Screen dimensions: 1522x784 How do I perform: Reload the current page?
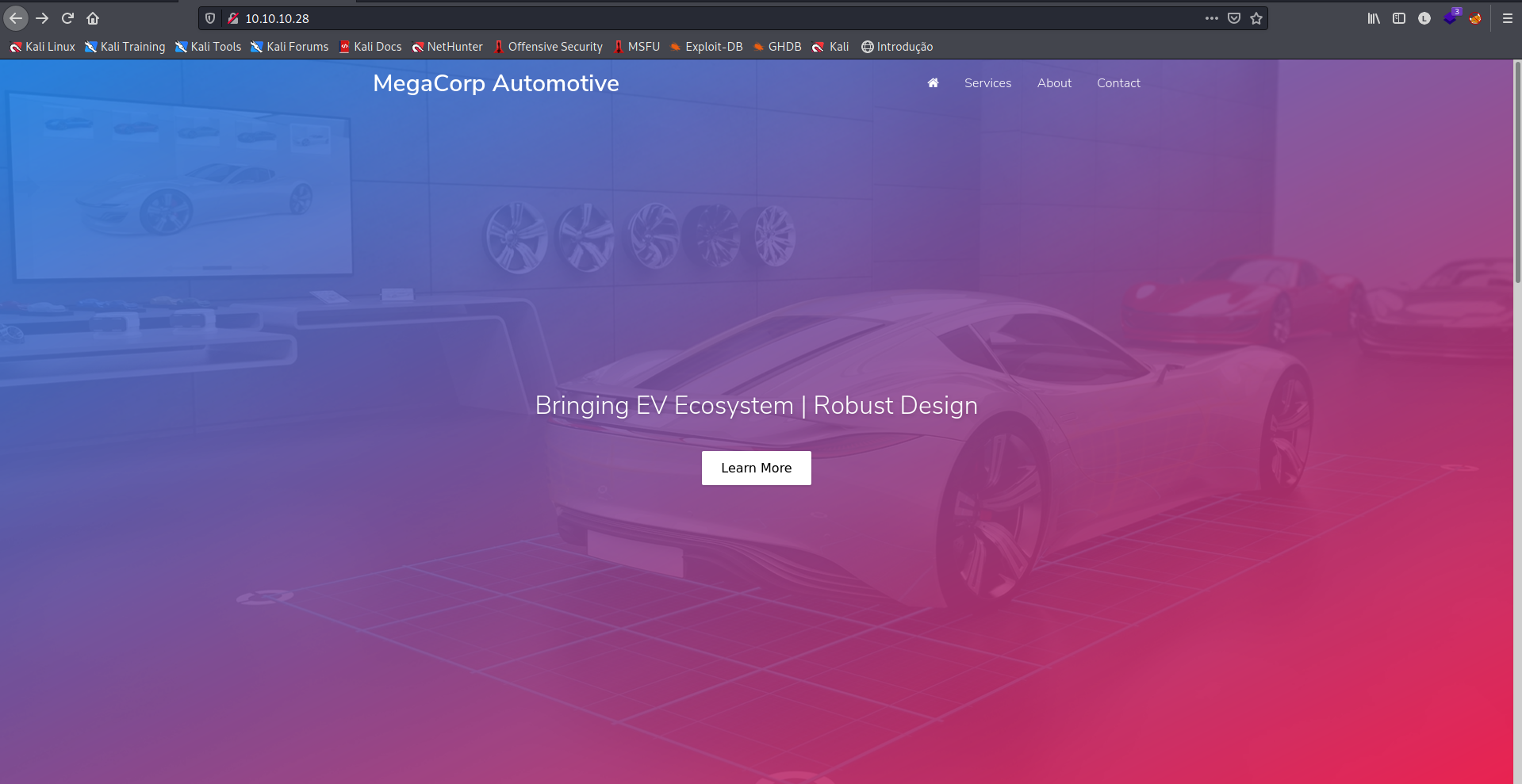coord(67,18)
